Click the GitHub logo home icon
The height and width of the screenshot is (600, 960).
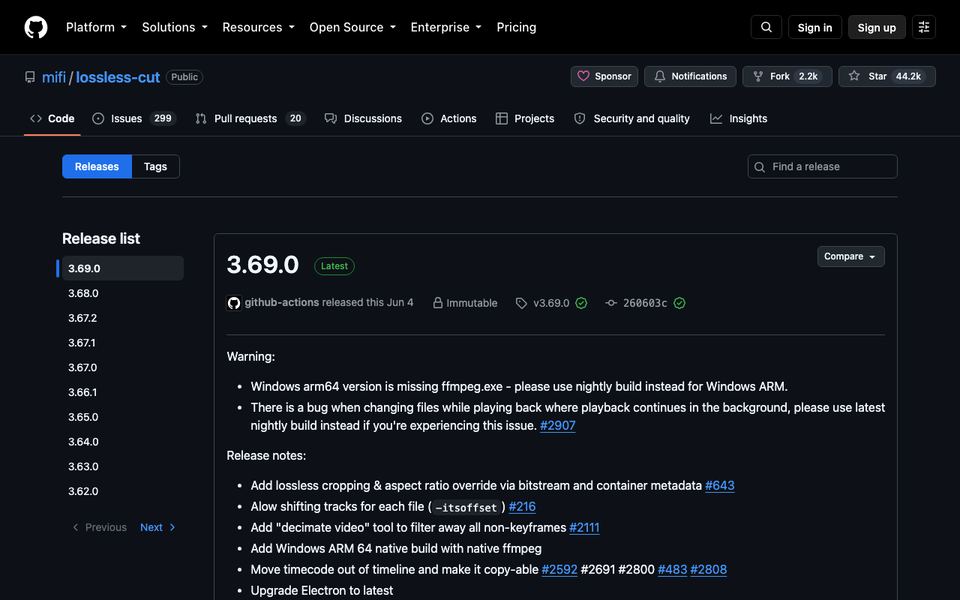[36, 27]
